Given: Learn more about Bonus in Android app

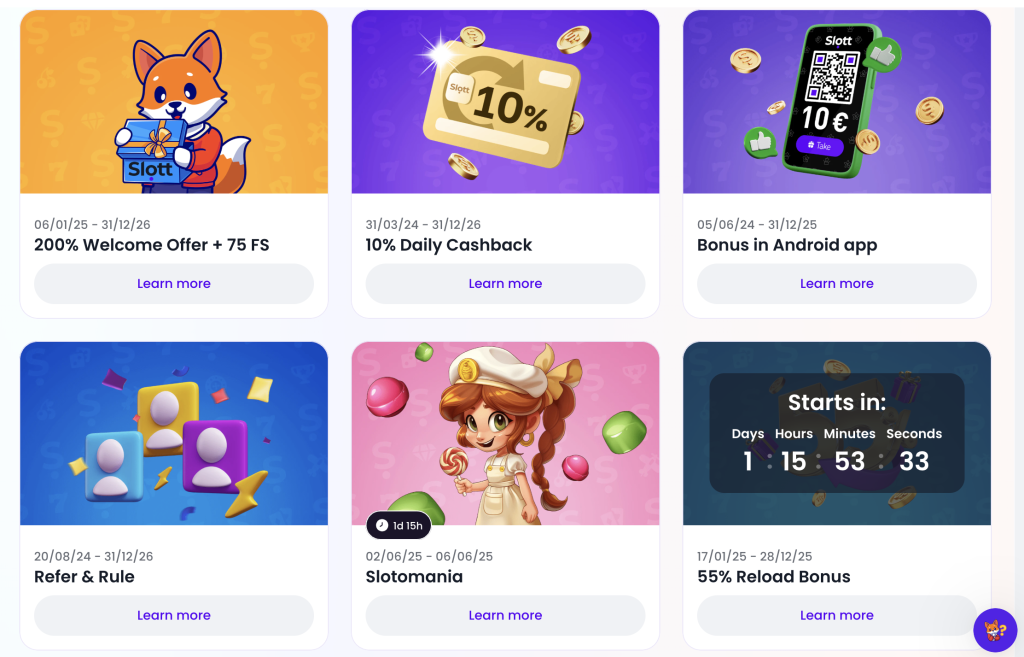Looking at the screenshot, I should (x=837, y=283).
